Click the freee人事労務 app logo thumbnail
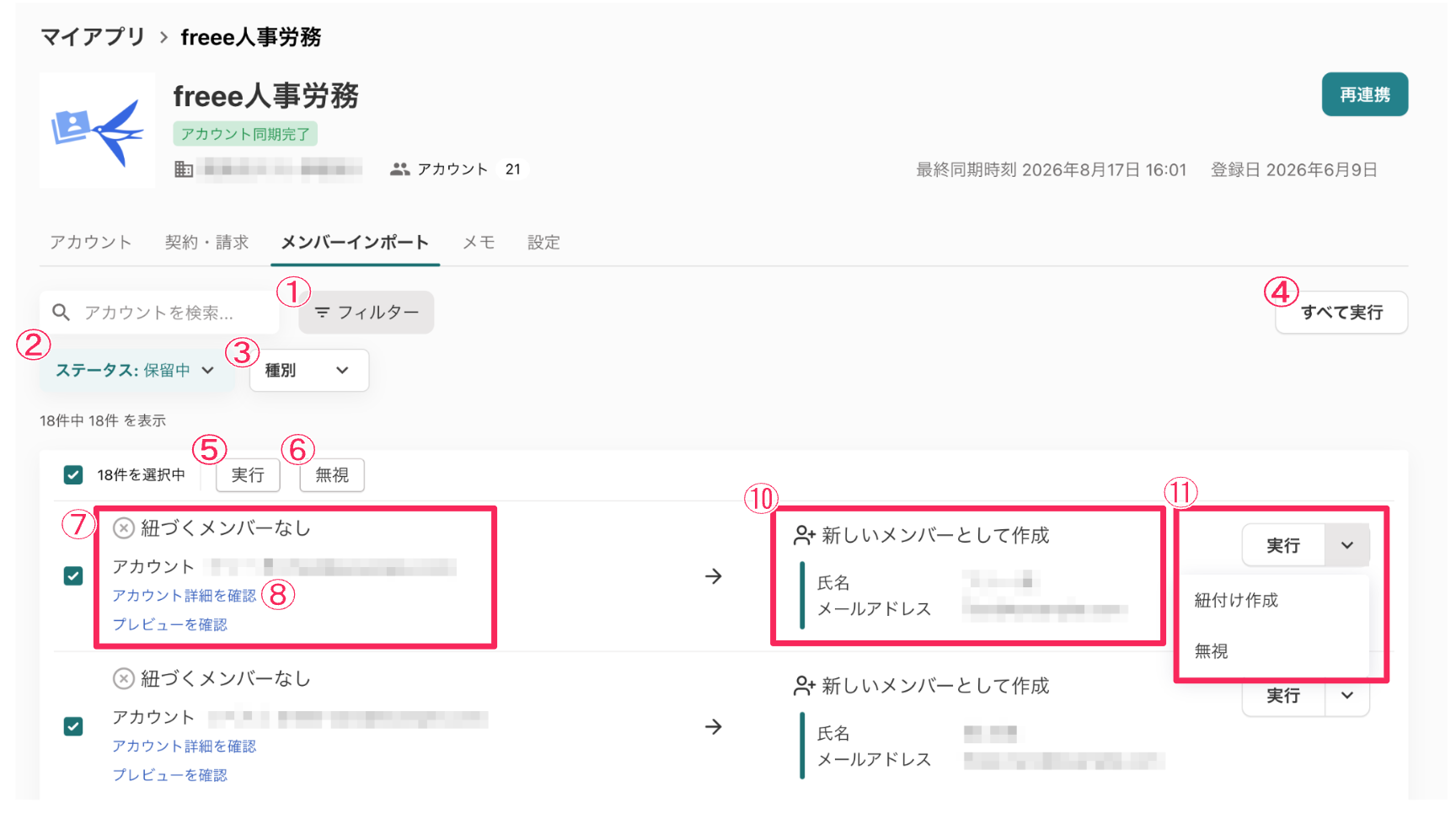The width and height of the screenshot is (1456, 819). (x=98, y=130)
